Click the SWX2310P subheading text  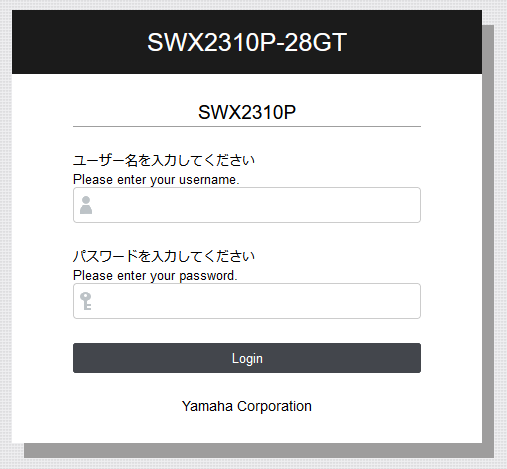(x=247, y=112)
